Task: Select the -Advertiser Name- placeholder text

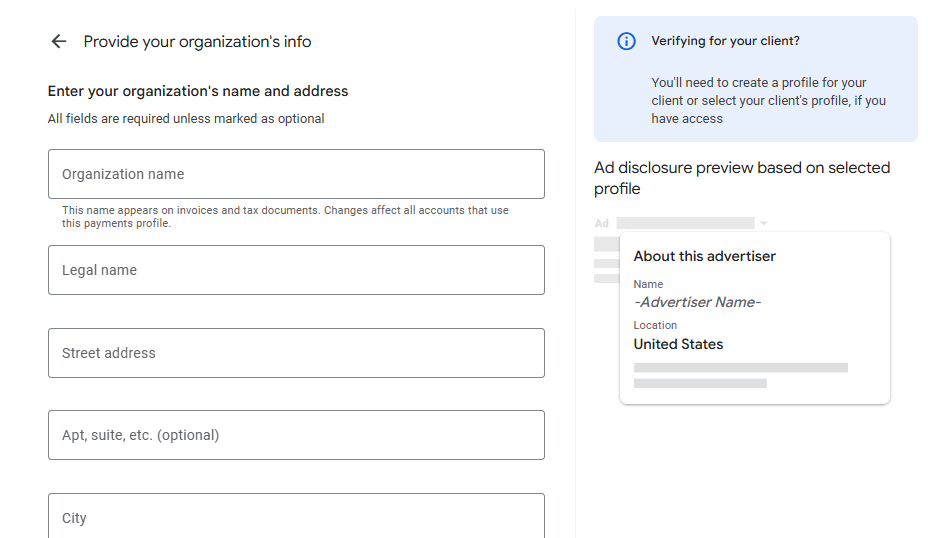Action: point(697,302)
